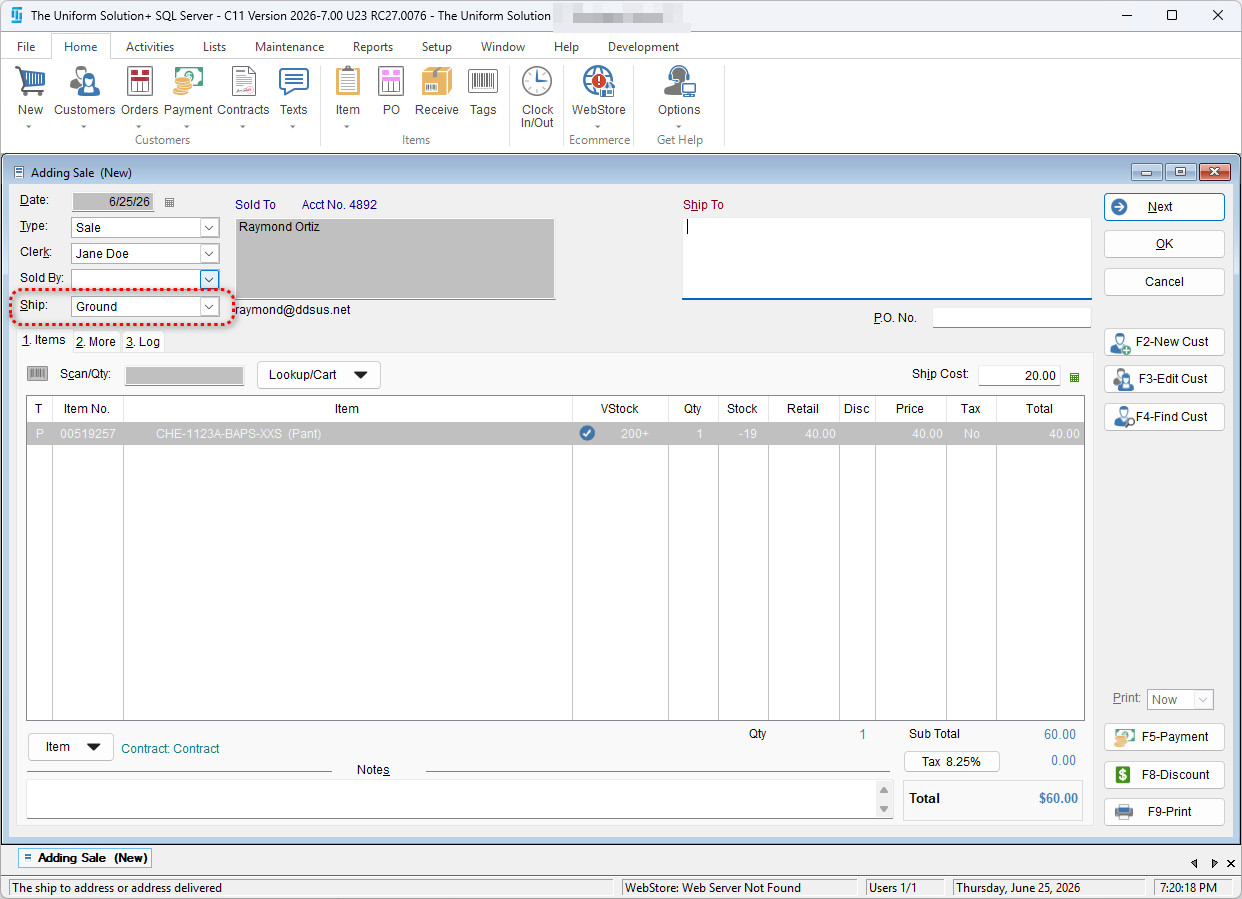
Task: Click the F3-Edit Cust button
Action: point(1164,379)
